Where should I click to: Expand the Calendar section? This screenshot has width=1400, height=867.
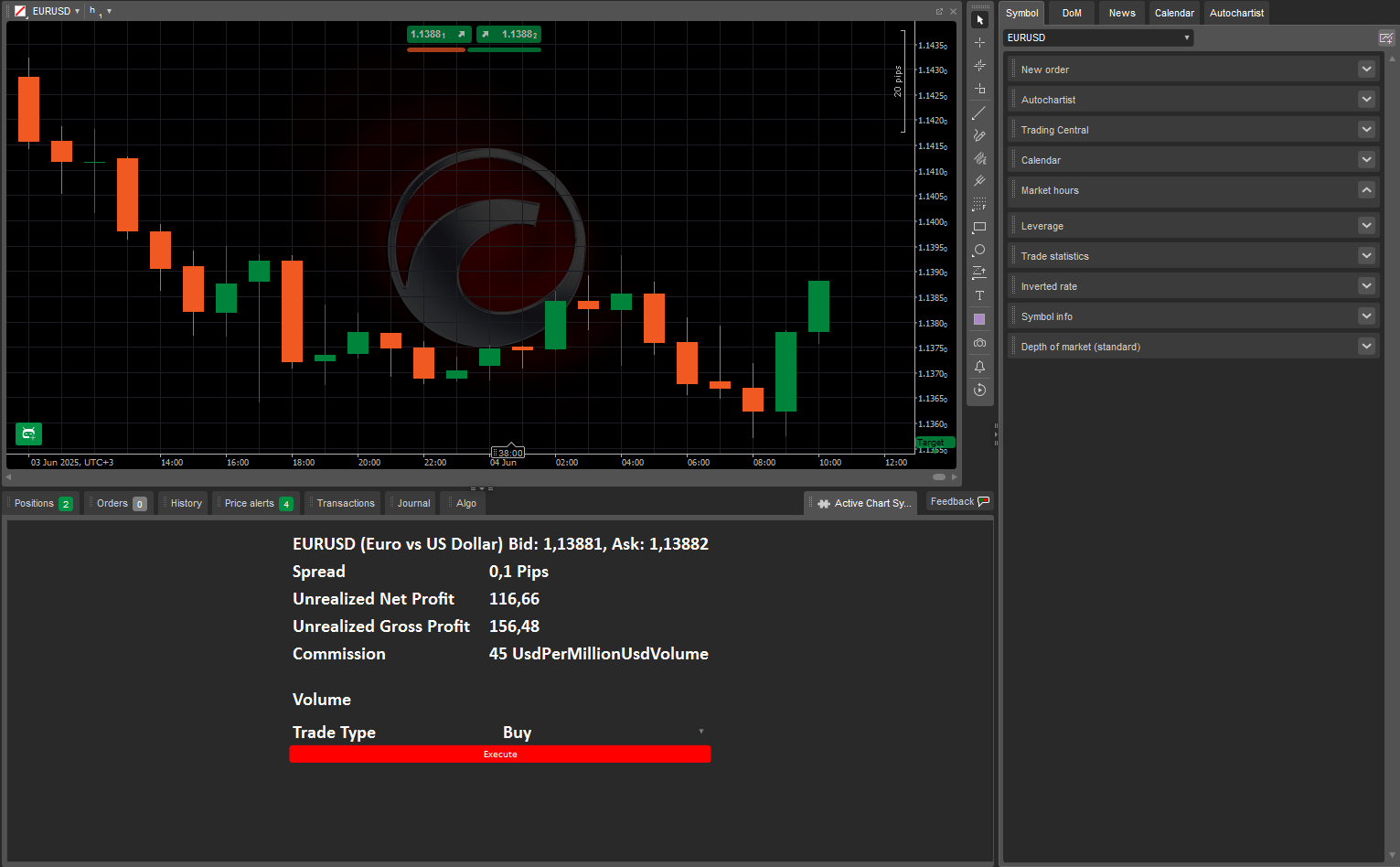[1366, 160]
